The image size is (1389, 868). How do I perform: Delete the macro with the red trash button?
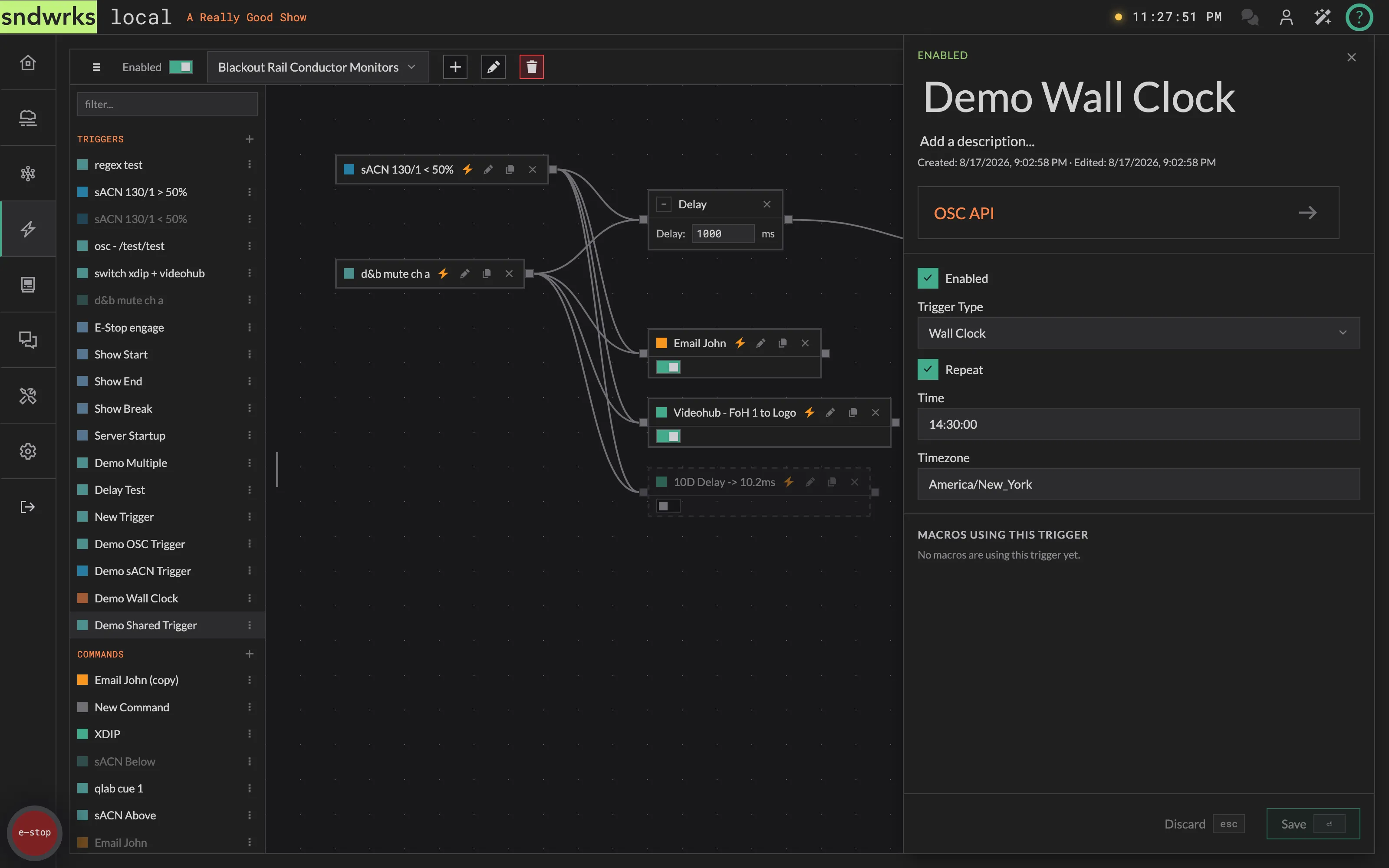[x=531, y=67]
